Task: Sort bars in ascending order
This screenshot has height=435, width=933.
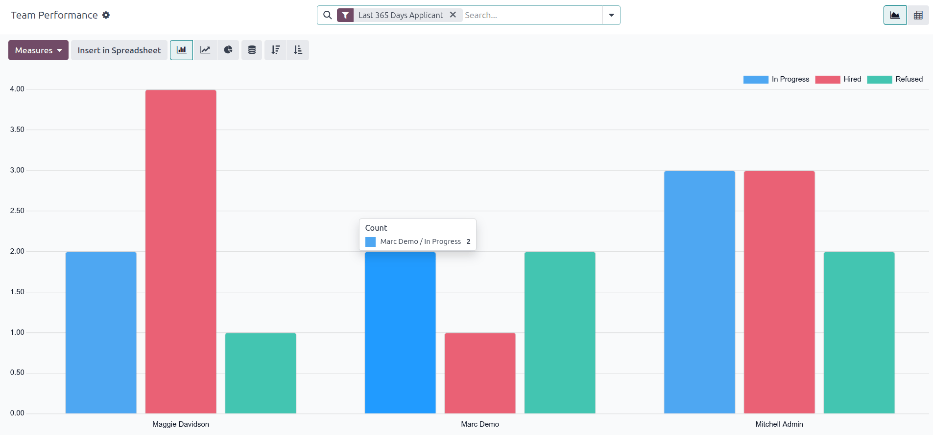Action: point(298,50)
